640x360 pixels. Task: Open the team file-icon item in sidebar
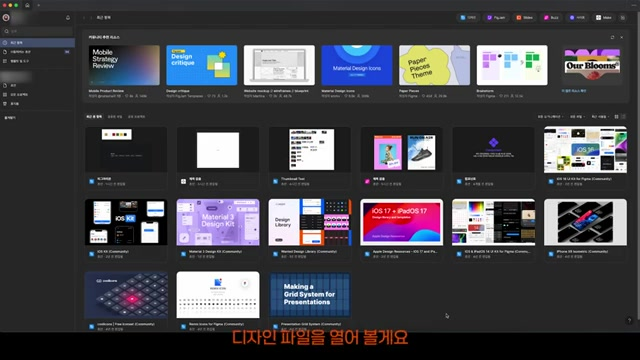tap(38, 85)
